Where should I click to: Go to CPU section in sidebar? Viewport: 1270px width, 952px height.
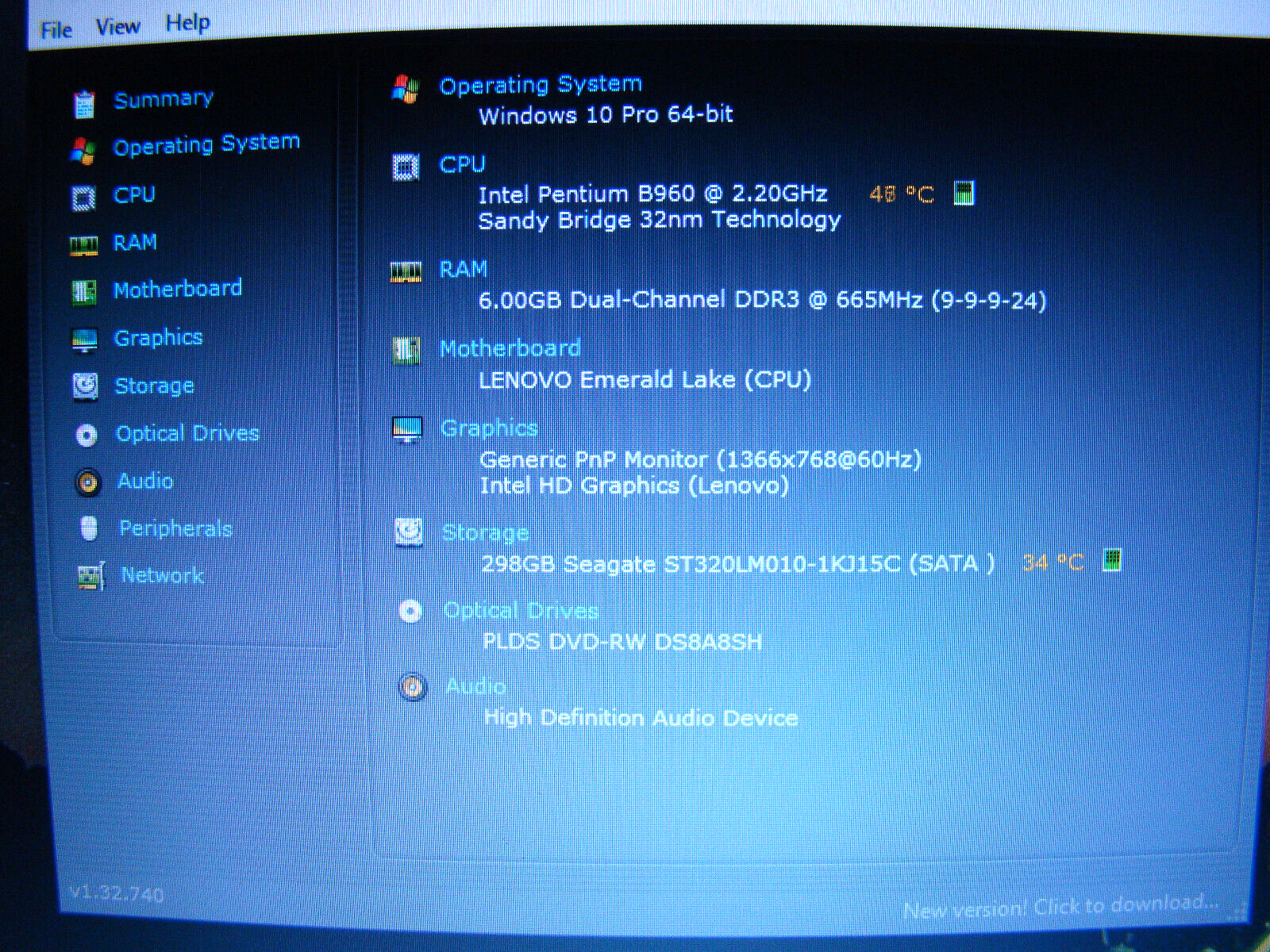134,194
